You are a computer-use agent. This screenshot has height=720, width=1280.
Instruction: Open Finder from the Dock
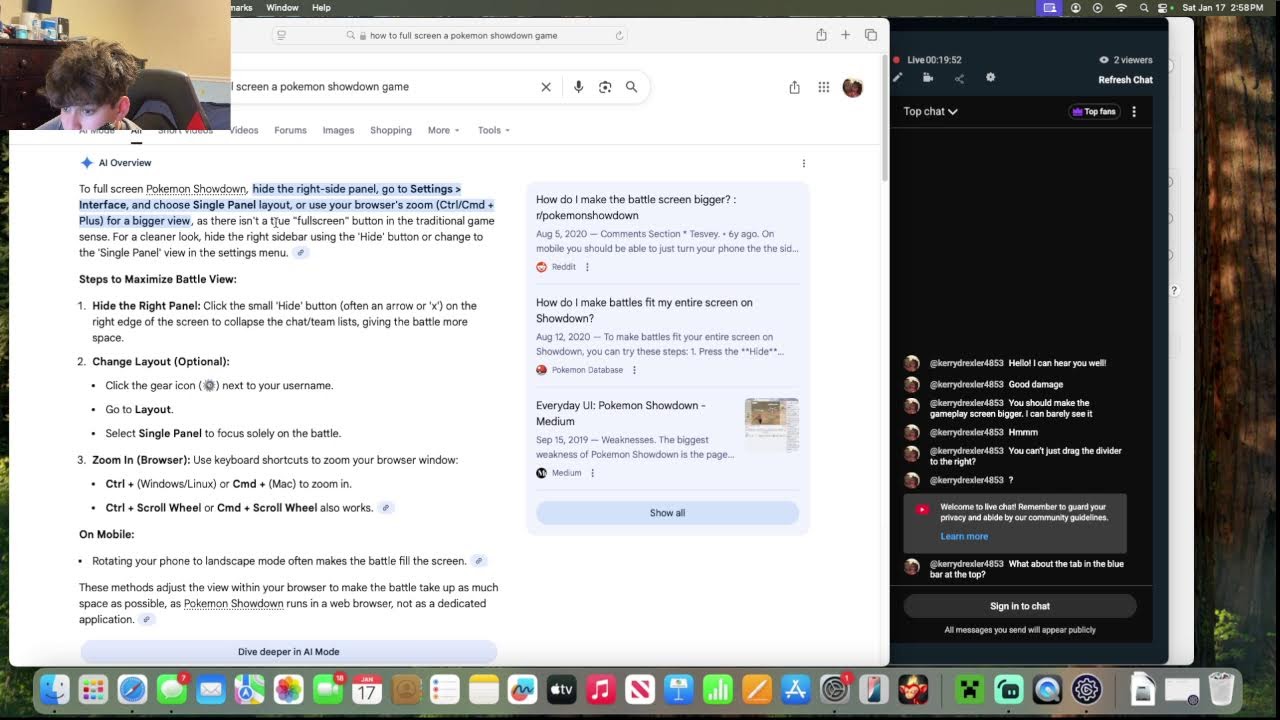coord(55,689)
